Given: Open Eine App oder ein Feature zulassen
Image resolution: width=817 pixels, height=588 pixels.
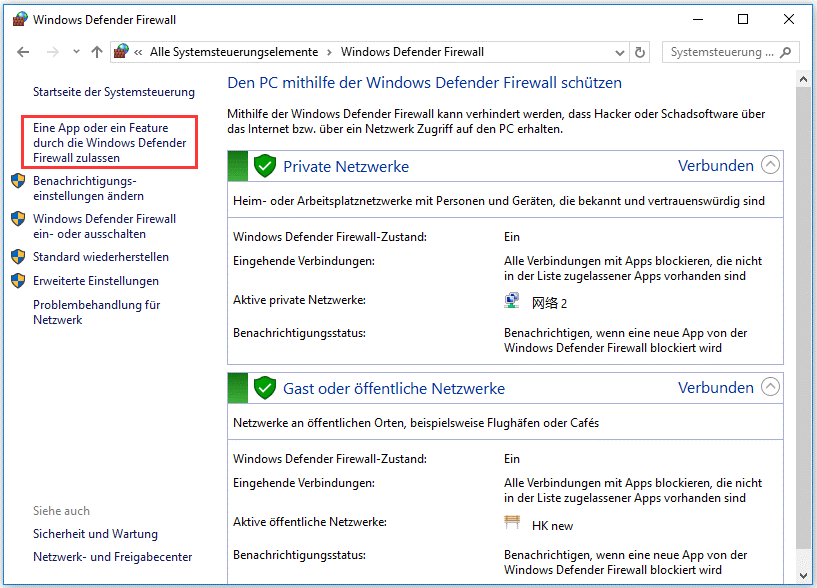Looking at the screenshot, I should [x=109, y=142].
